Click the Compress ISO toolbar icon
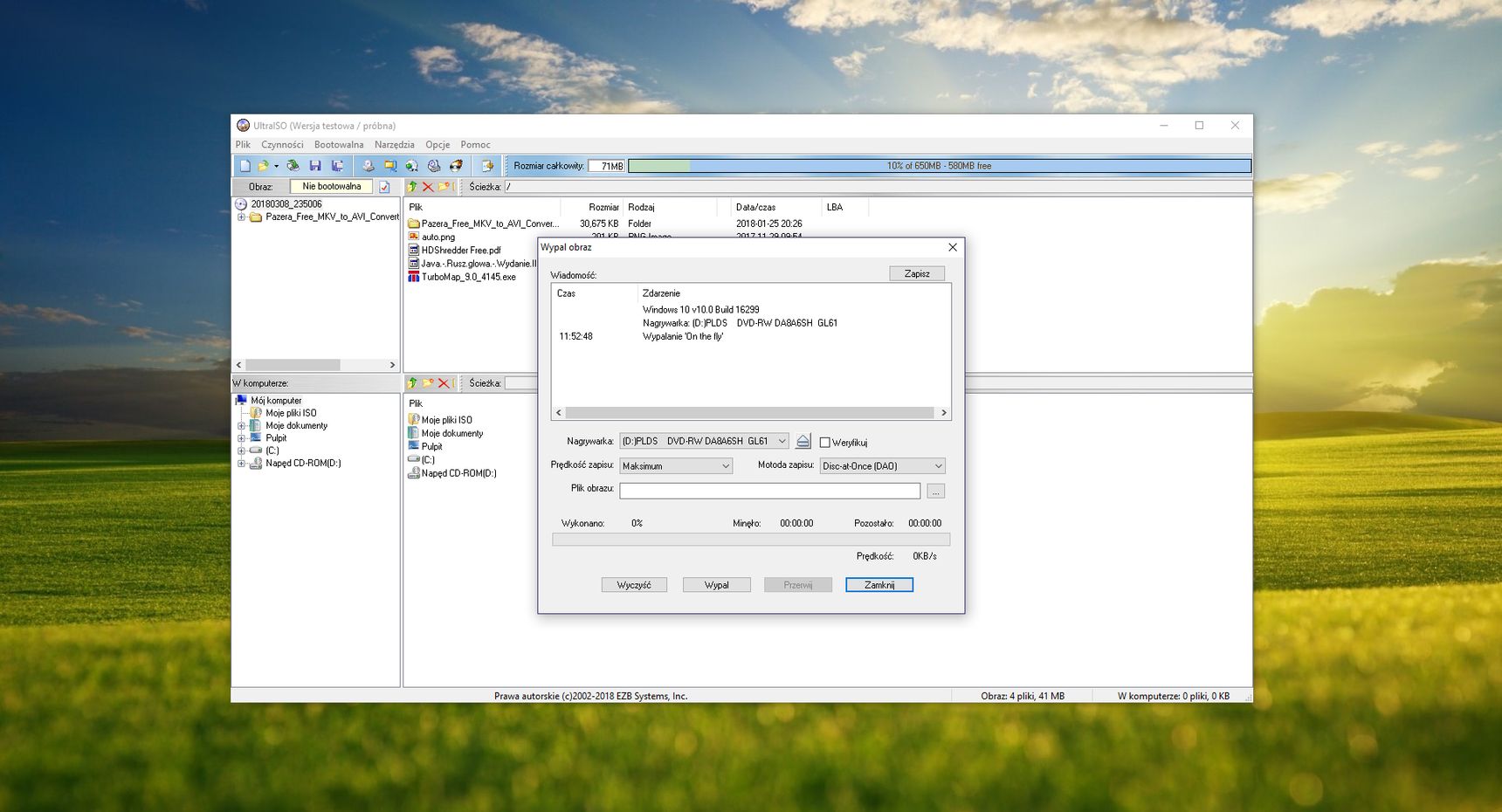Image resolution: width=1502 pixels, height=812 pixels. 390,166
